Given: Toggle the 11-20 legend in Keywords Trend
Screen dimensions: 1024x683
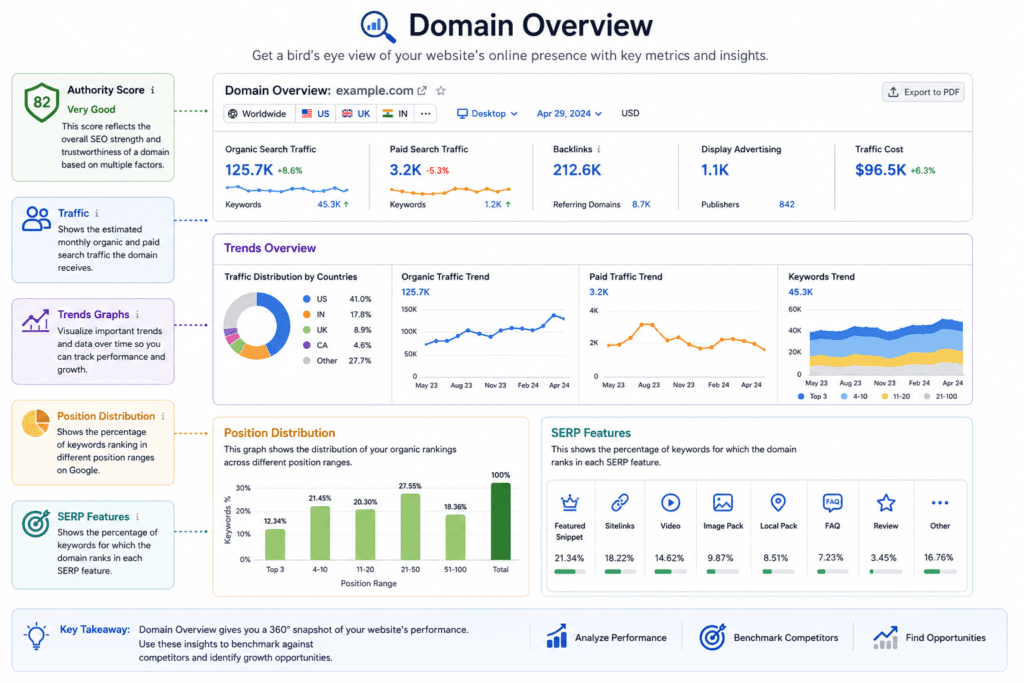Looking at the screenshot, I should click(896, 396).
